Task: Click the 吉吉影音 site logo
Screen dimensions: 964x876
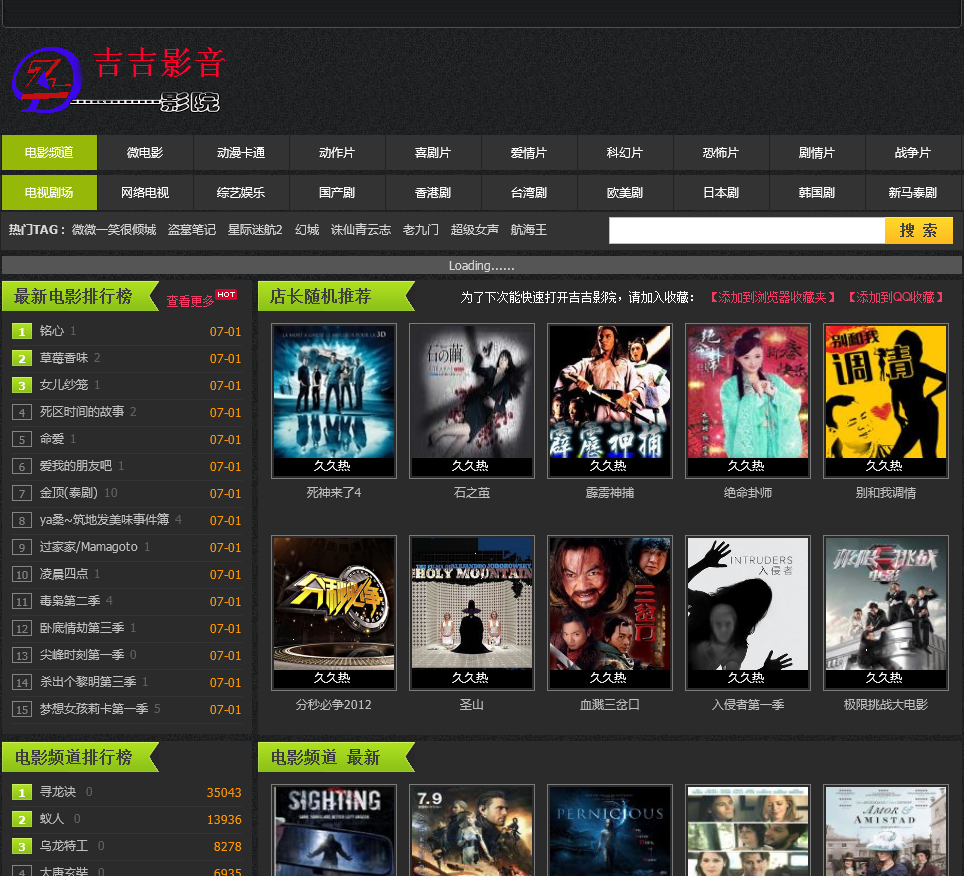Action: pos(119,79)
